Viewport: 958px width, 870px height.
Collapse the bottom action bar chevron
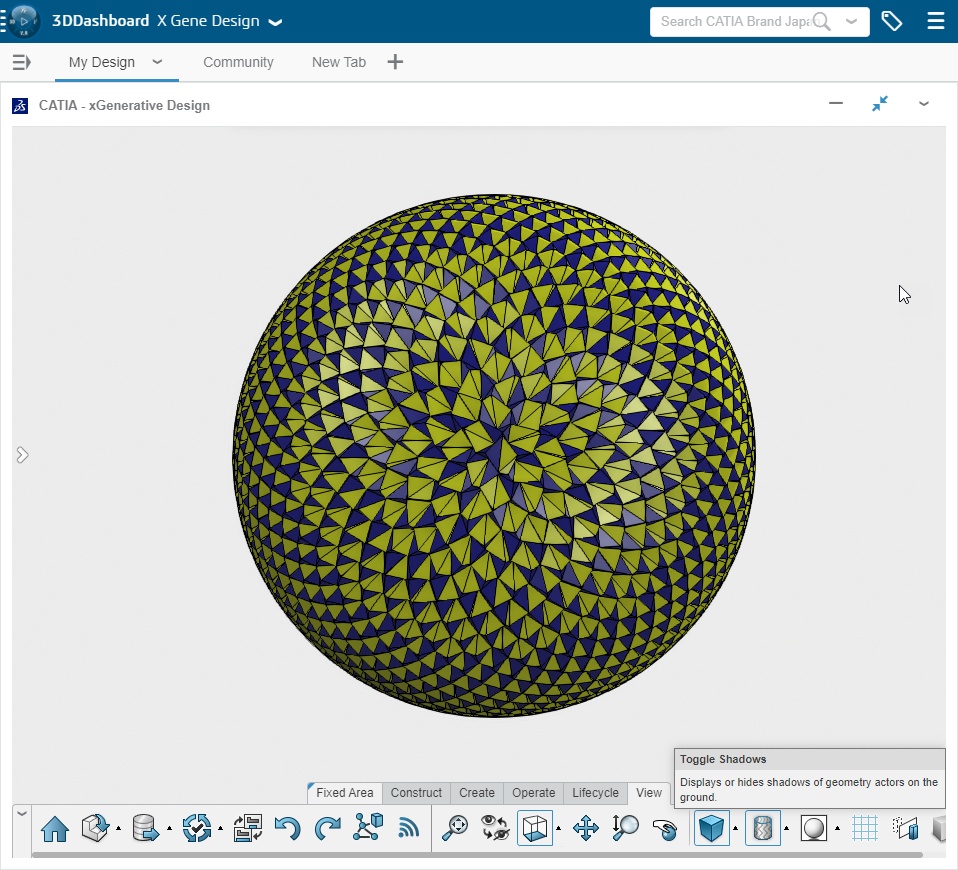tap(21, 813)
